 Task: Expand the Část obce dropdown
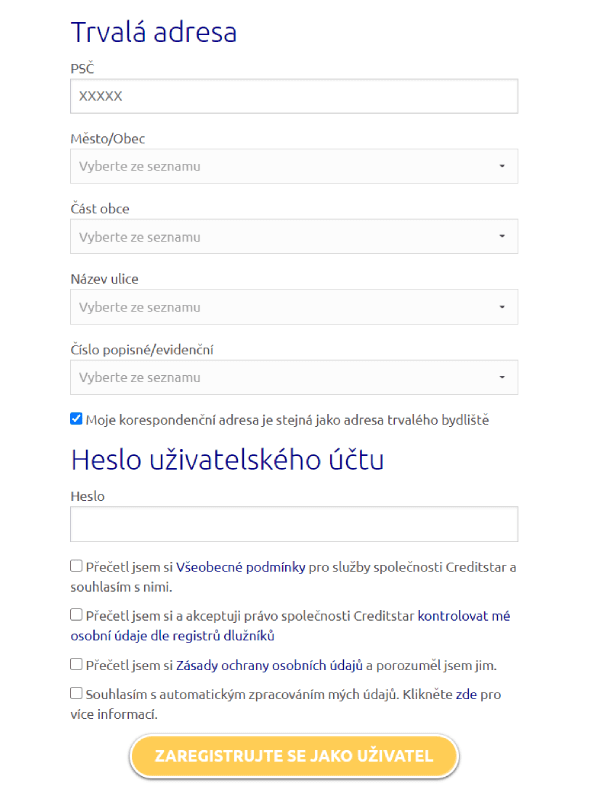(x=294, y=236)
